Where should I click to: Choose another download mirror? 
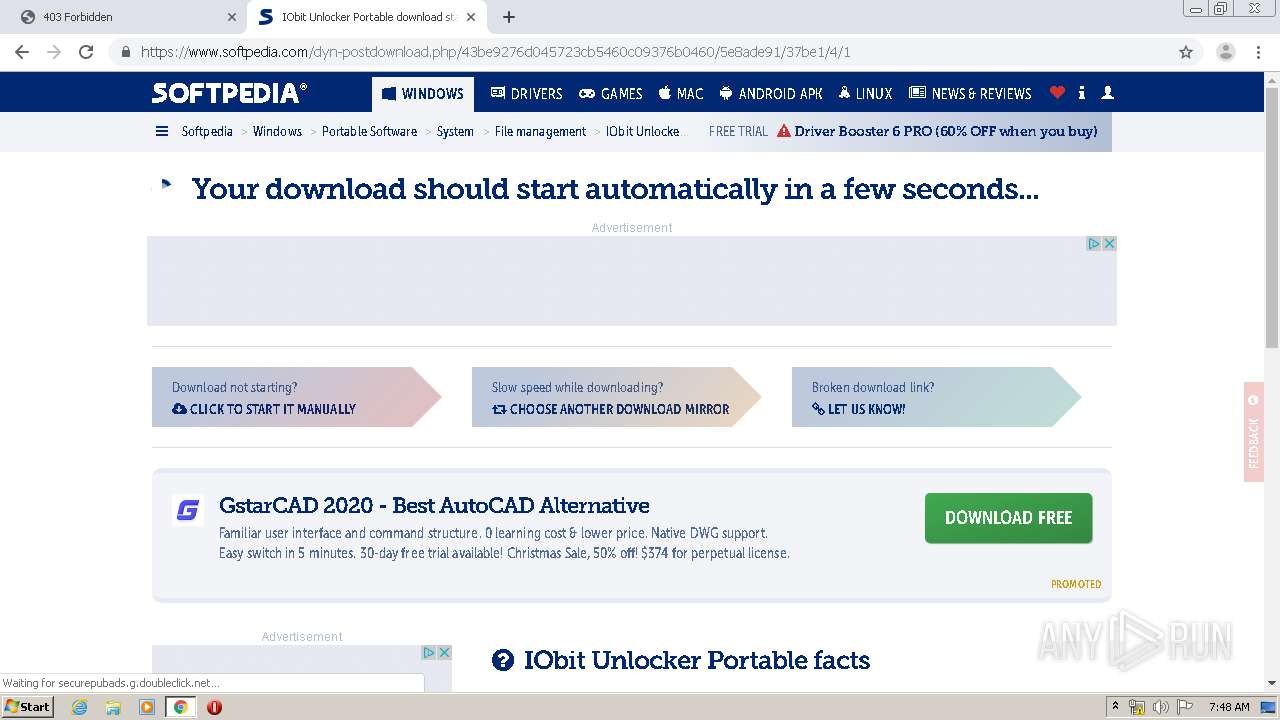click(610, 409)
